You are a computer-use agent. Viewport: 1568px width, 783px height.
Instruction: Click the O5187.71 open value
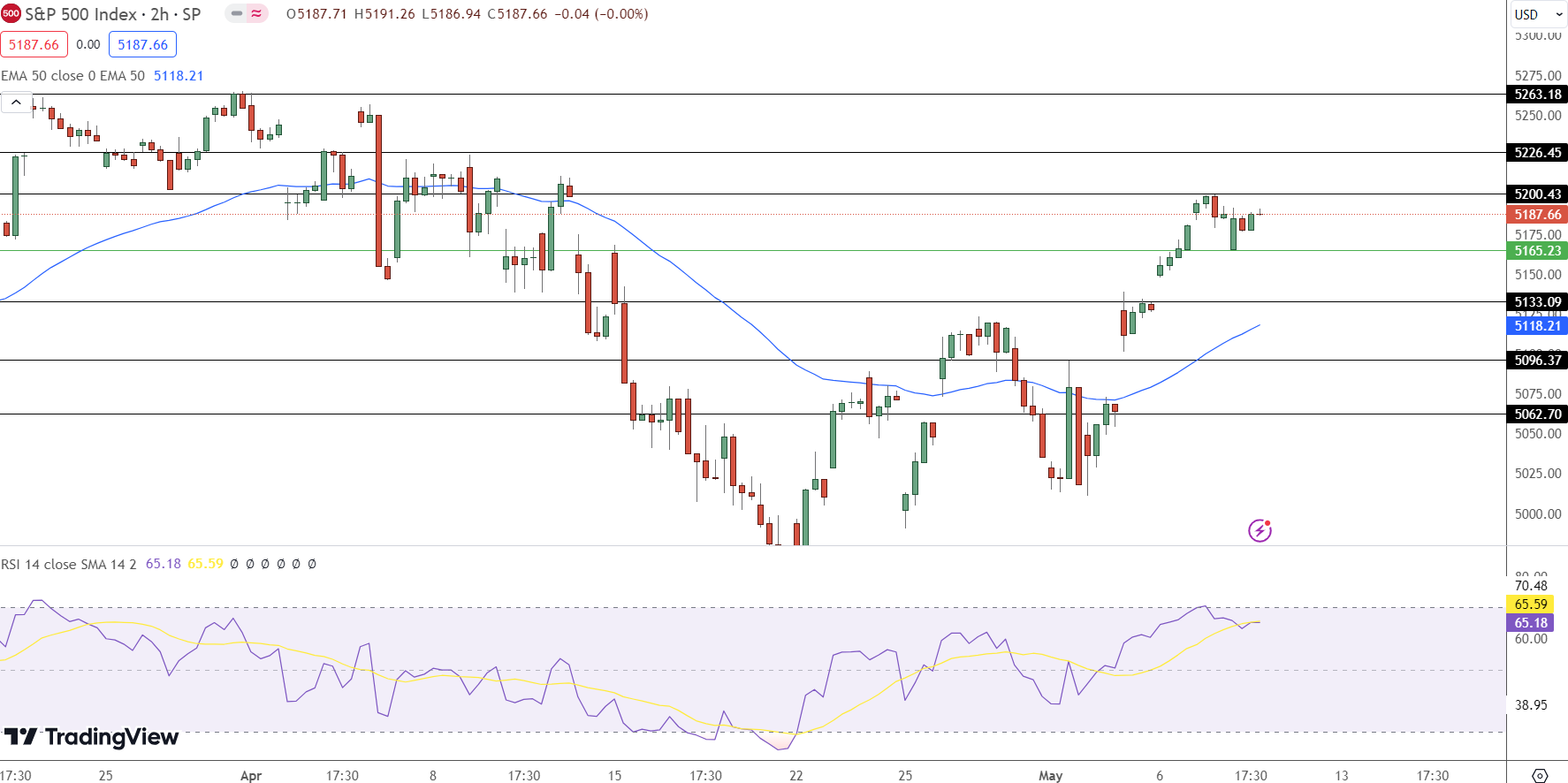(x=316, y=14)
